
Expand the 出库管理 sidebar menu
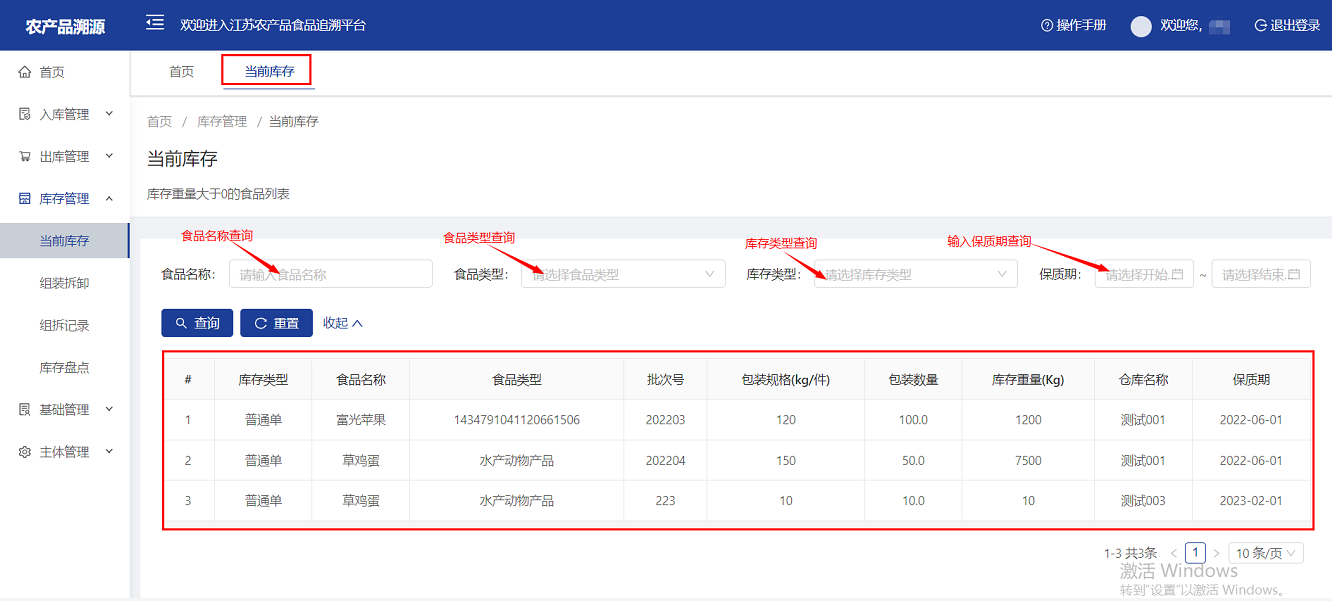pos(65,156)
